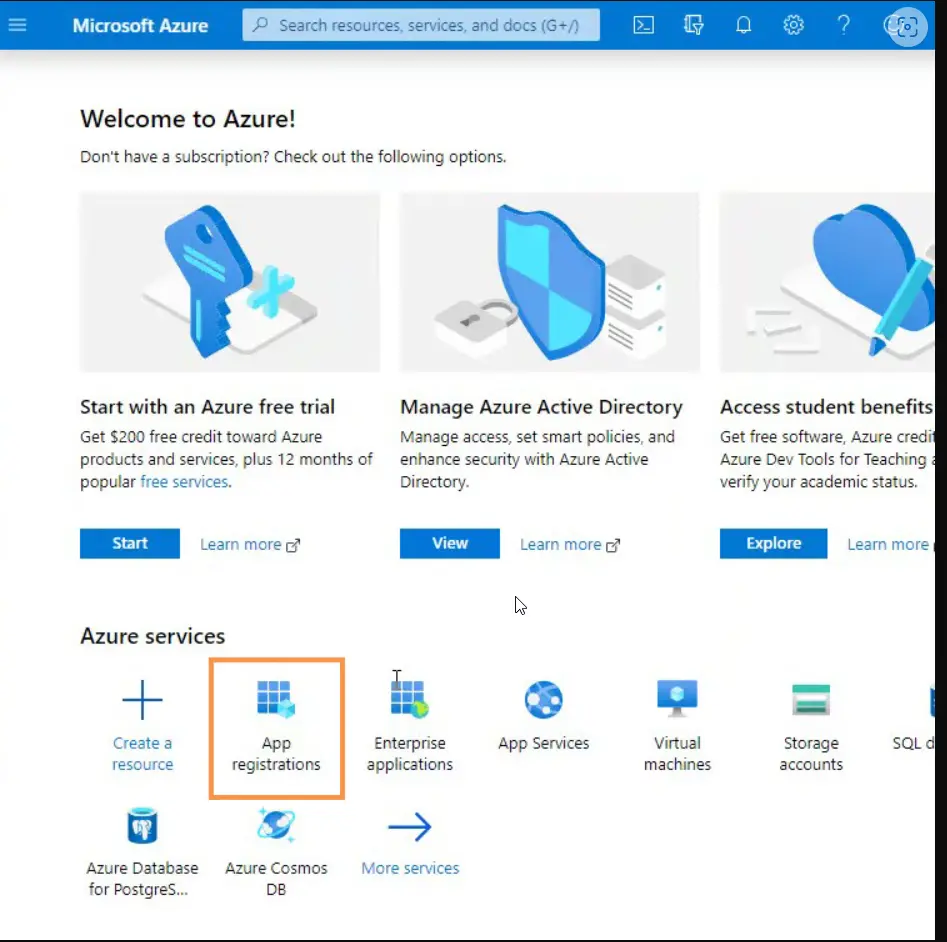
Task: Open the hamburger portal menu
Action: [17, 25]
